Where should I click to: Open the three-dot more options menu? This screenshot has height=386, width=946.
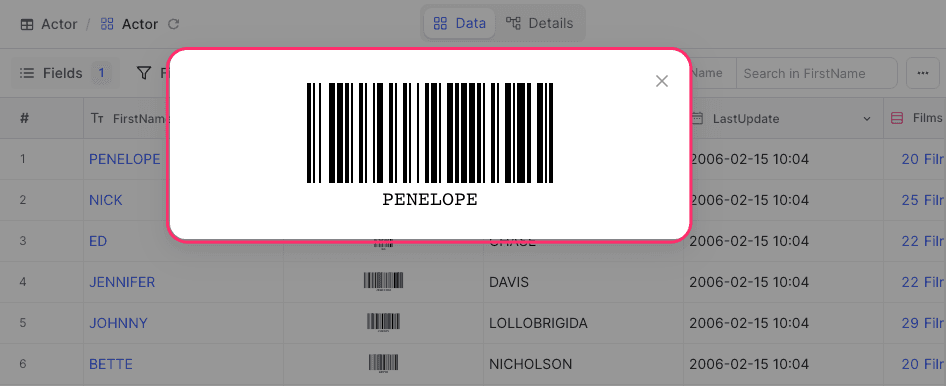click(x=922, y=74)
